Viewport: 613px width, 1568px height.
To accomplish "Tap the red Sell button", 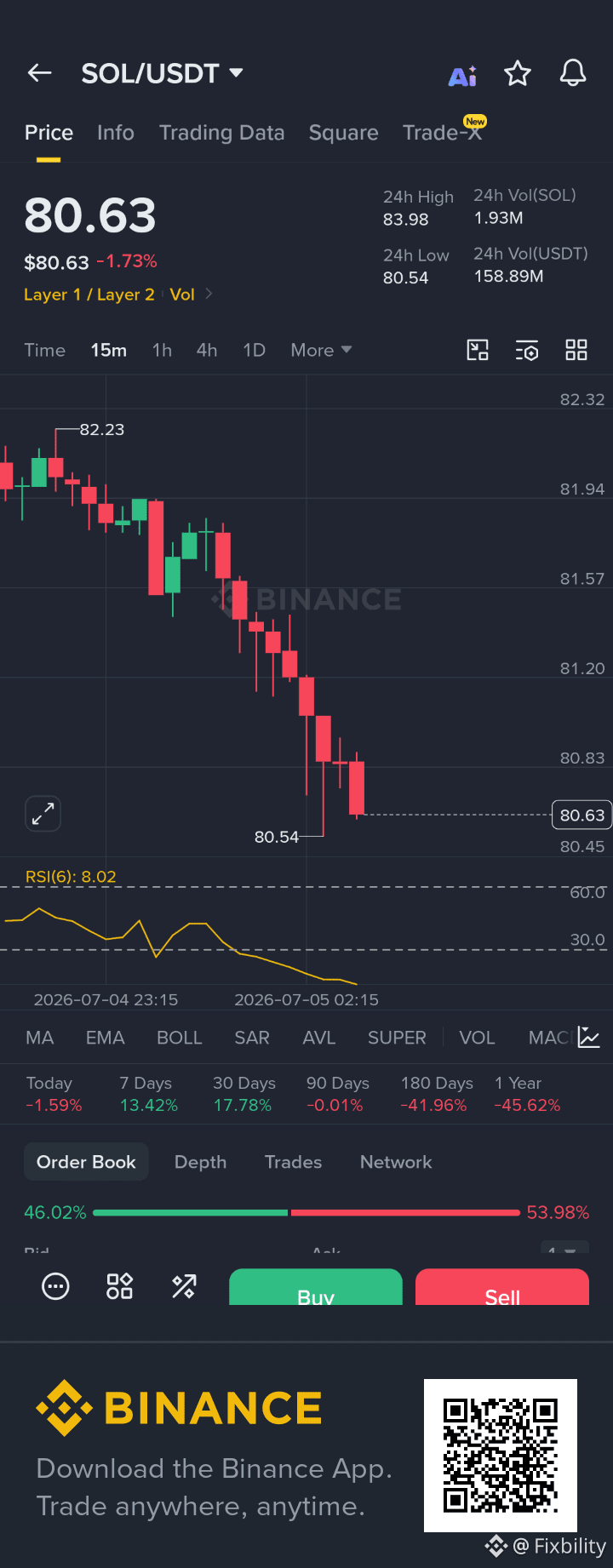I will (502, 1287).
